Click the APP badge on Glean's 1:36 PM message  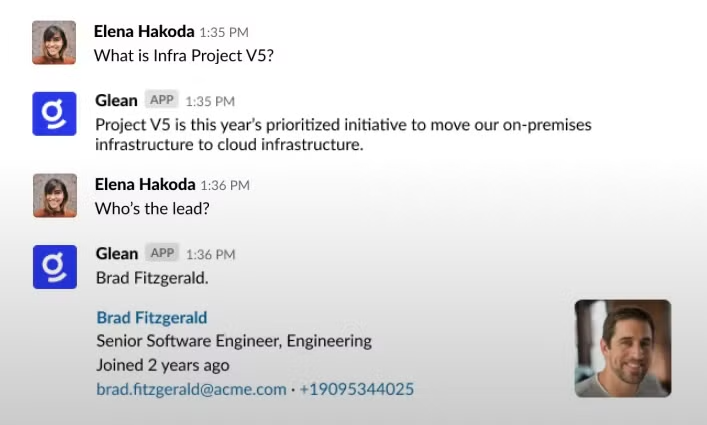coord(162,253)
